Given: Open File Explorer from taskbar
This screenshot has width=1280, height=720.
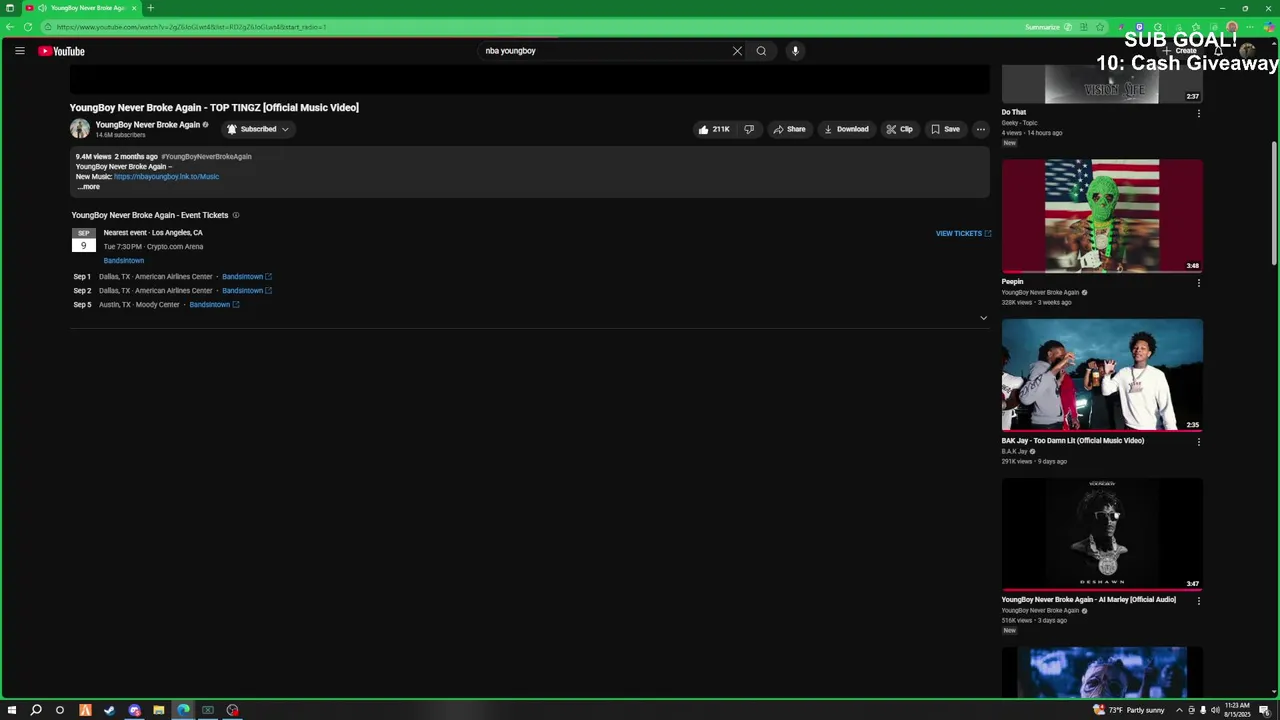Looking at the screenshot, I should 158,710.
